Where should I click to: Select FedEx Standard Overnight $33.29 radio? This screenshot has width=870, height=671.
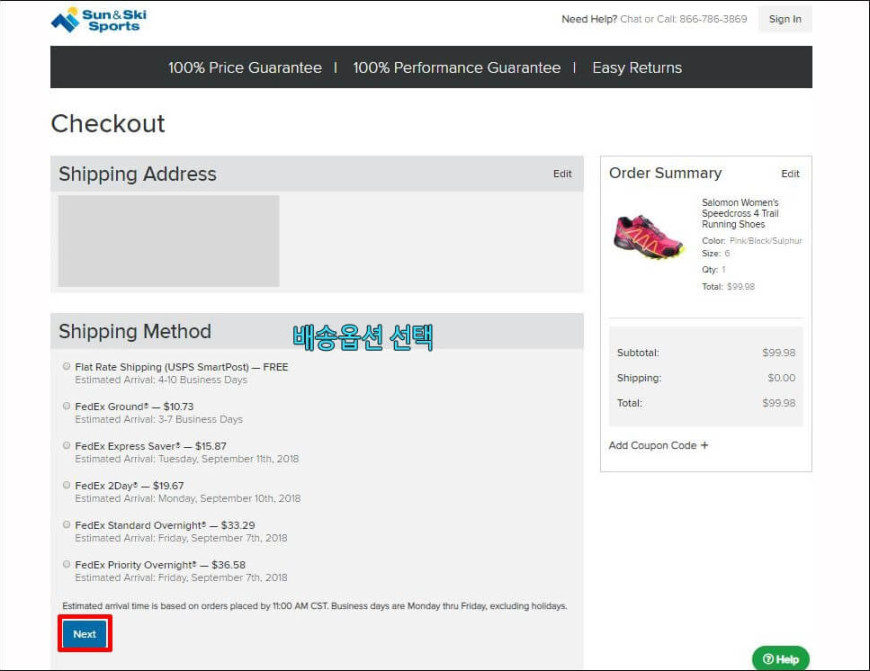click(67, 524)
